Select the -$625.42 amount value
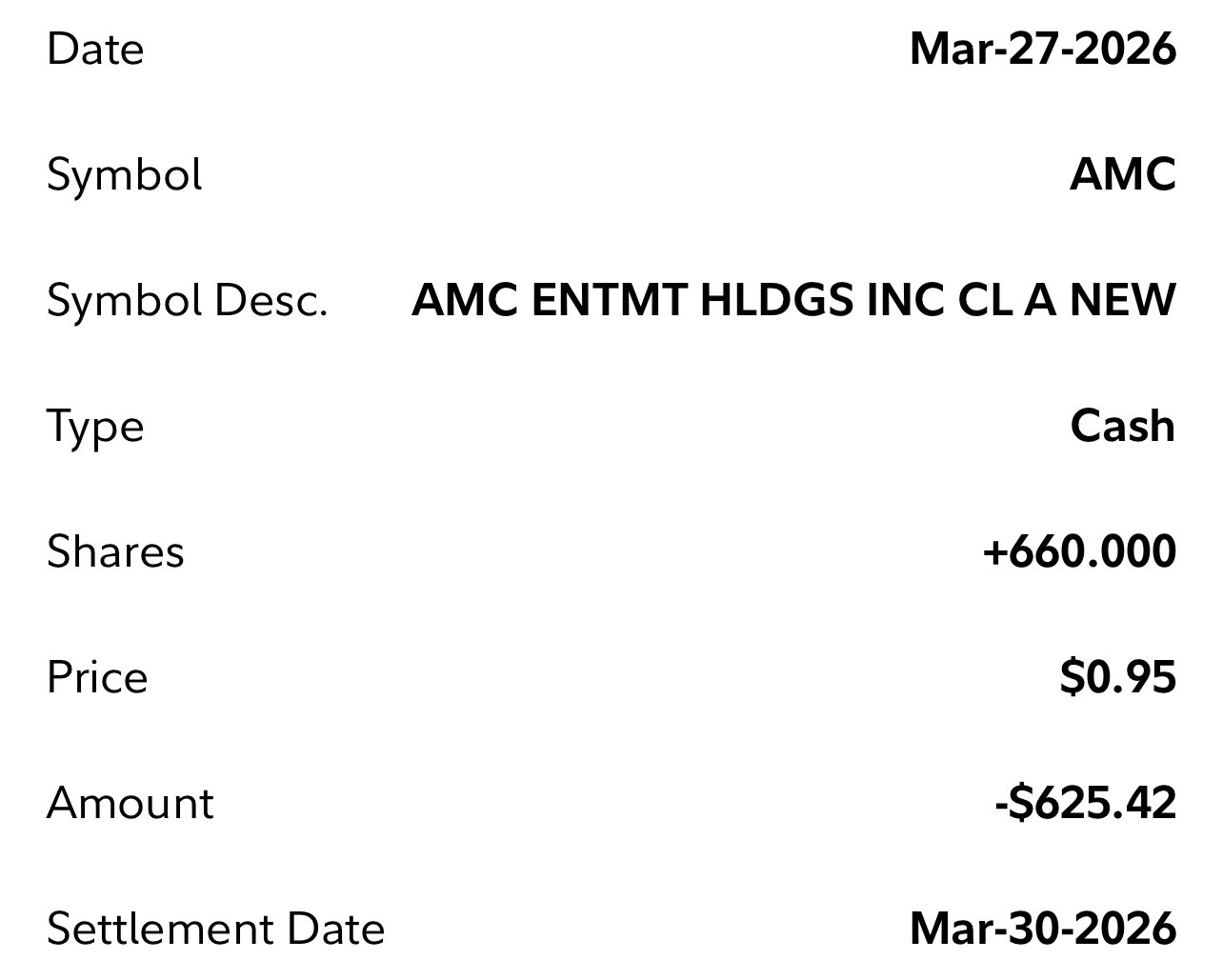Image resolution: width=1223 pixels, height=980 pixels. pyautogui.click(x=1085, y=804)
